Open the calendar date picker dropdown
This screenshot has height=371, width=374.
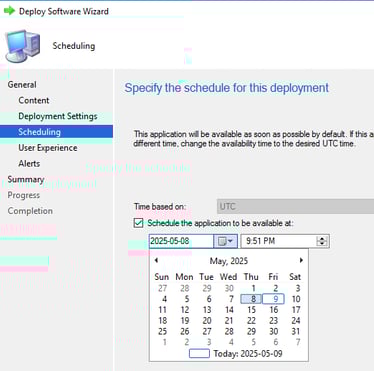(225, 241)
